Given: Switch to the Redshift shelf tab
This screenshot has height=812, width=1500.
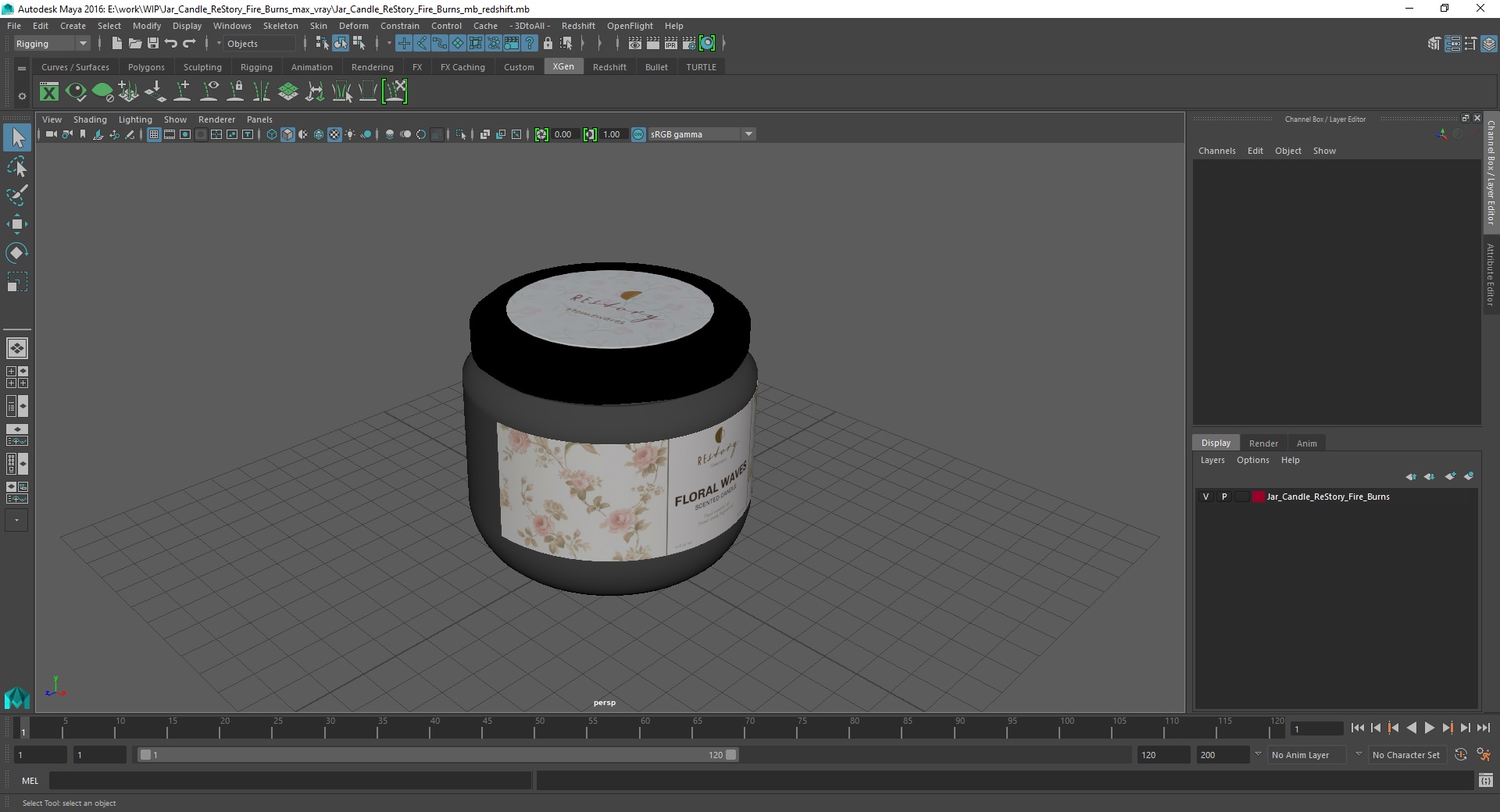Looking at the screenshot, I should pos(609,67).
